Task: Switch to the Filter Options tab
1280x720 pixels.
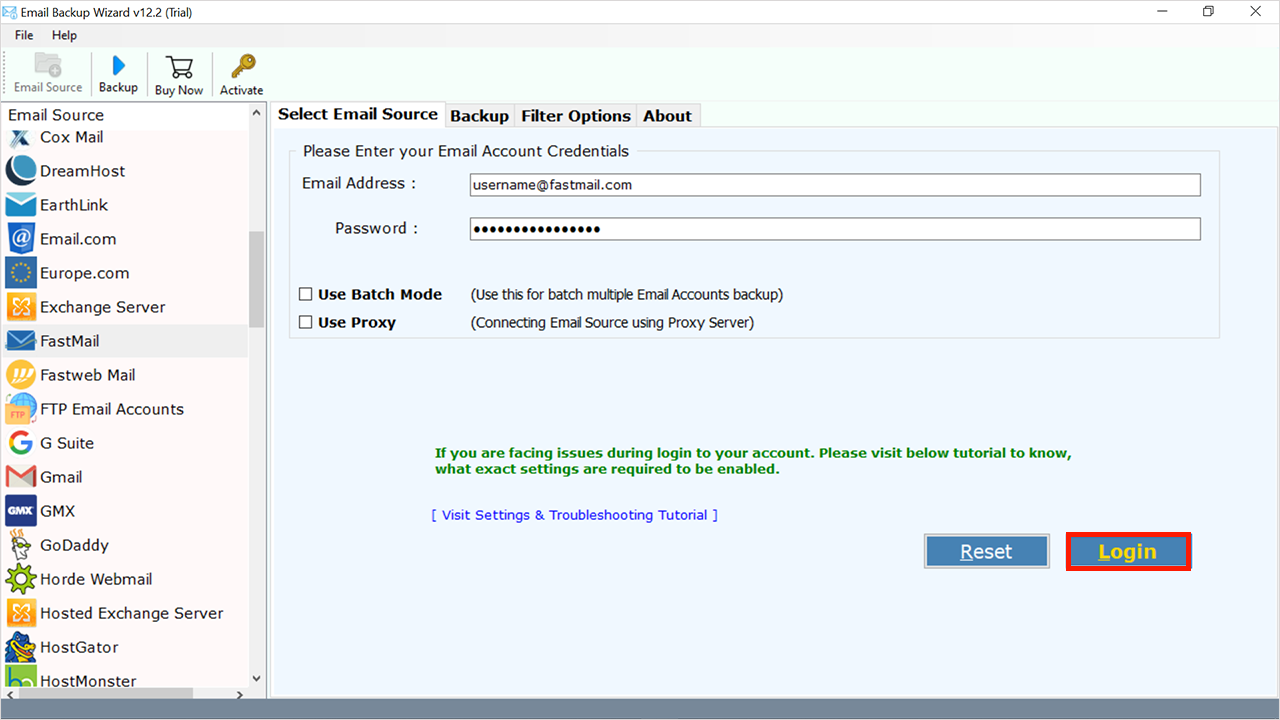Action: click(576, 116)
